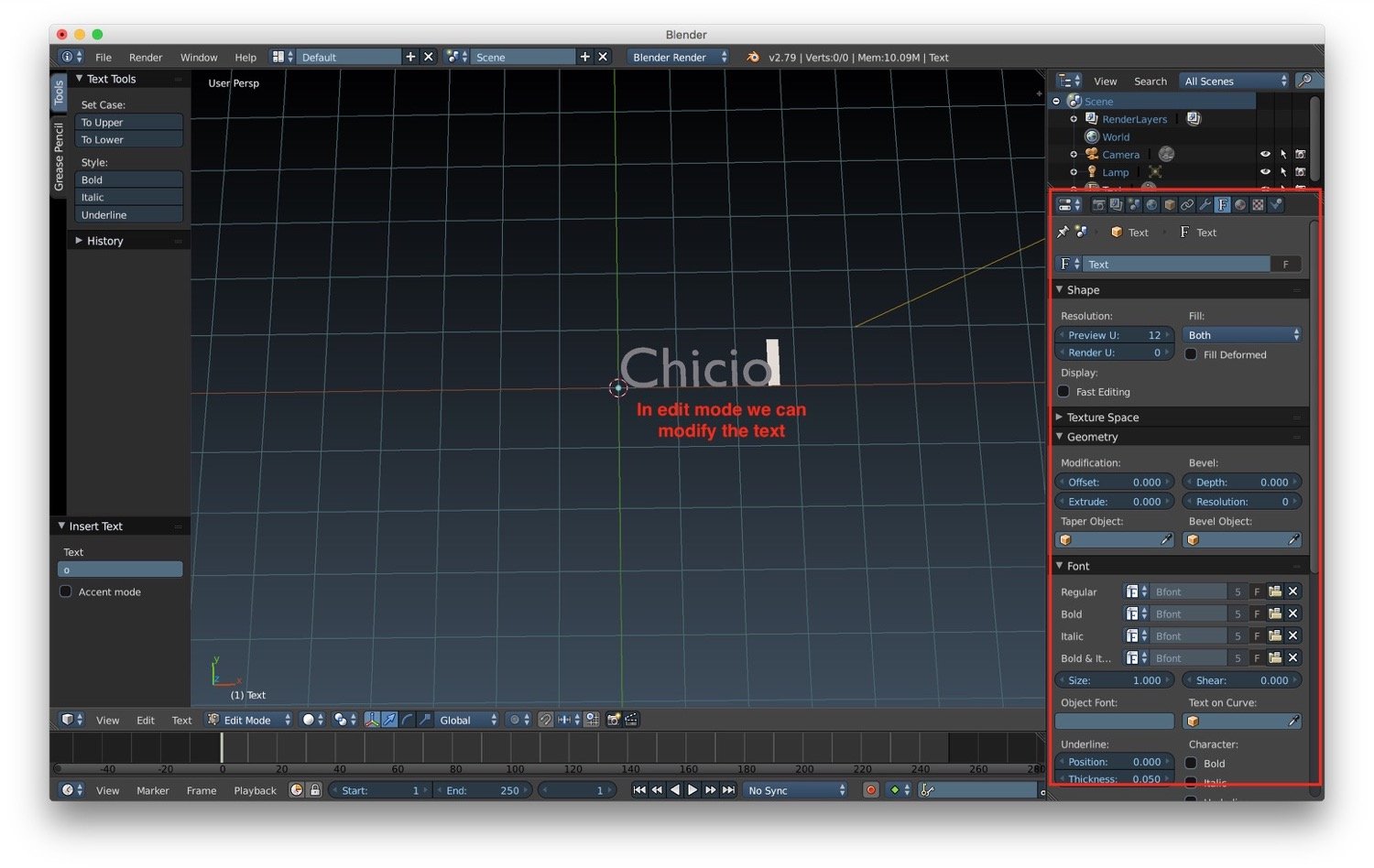Play the animation forward
Viewport: 1374px width, 868px height.
[x=692, y=790]
